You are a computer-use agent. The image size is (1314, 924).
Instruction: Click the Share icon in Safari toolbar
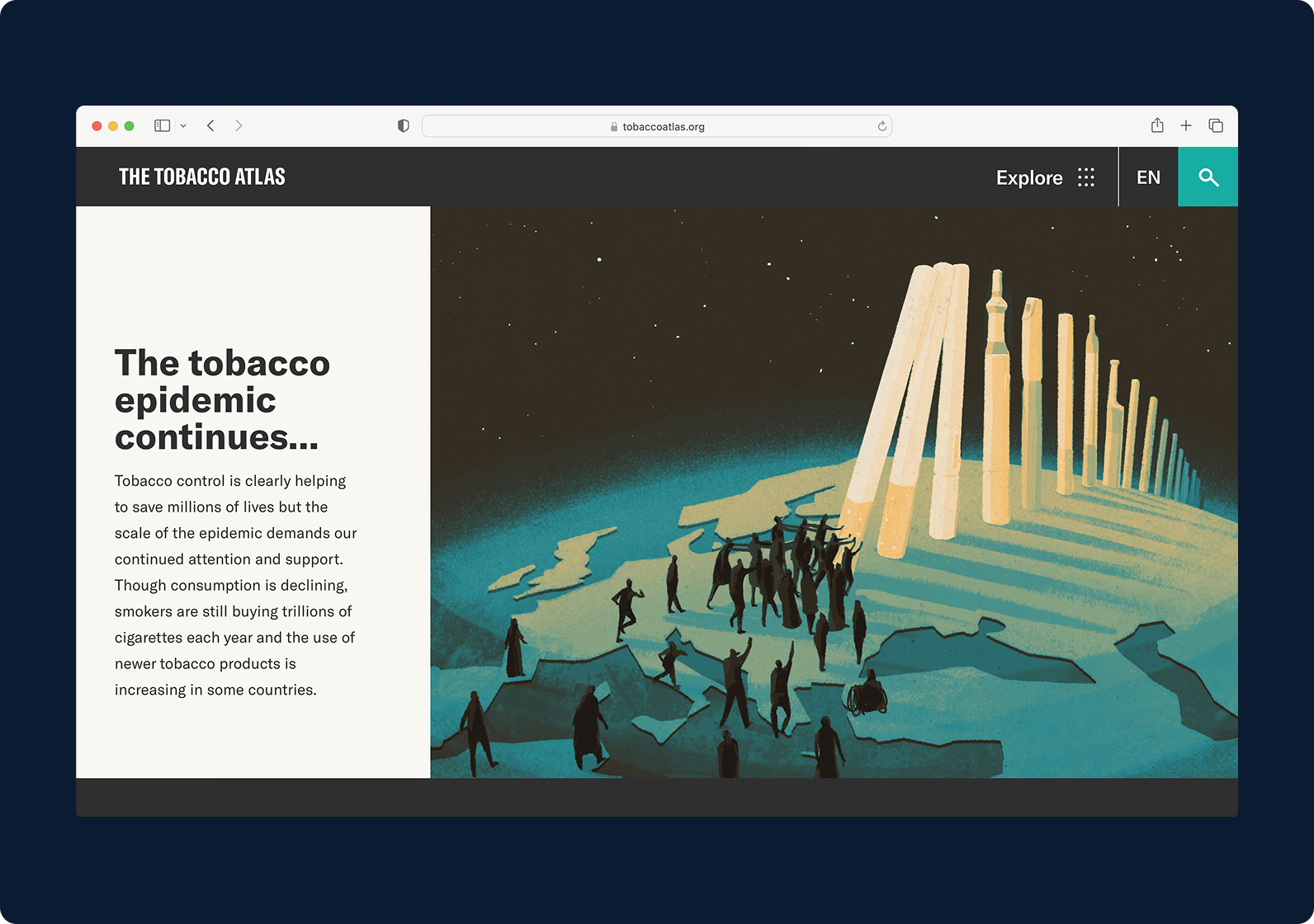pos(1157,125)
